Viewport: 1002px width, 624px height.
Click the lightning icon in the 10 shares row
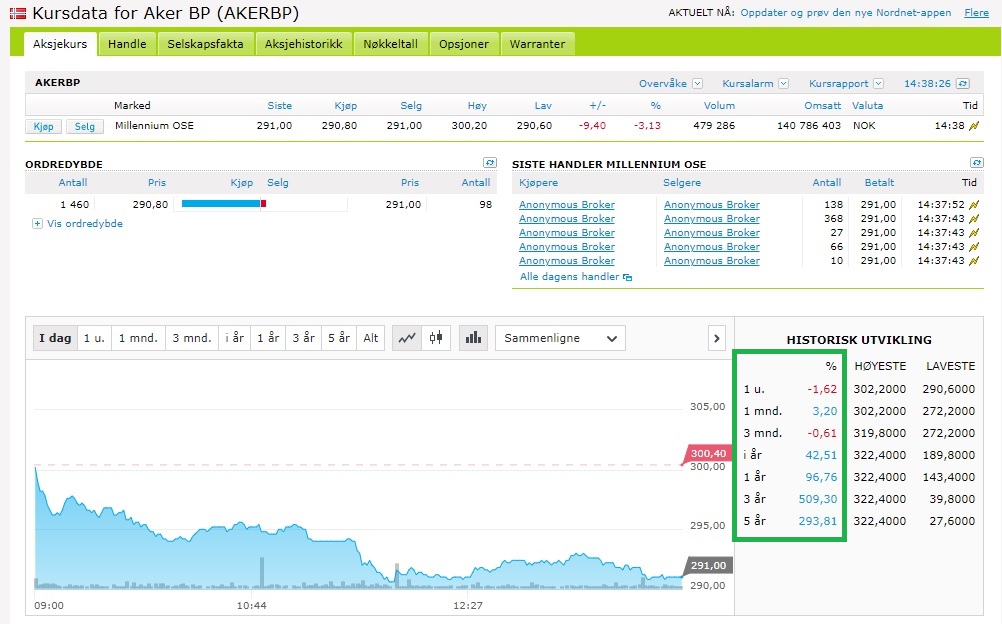click(x=974, y=261)
